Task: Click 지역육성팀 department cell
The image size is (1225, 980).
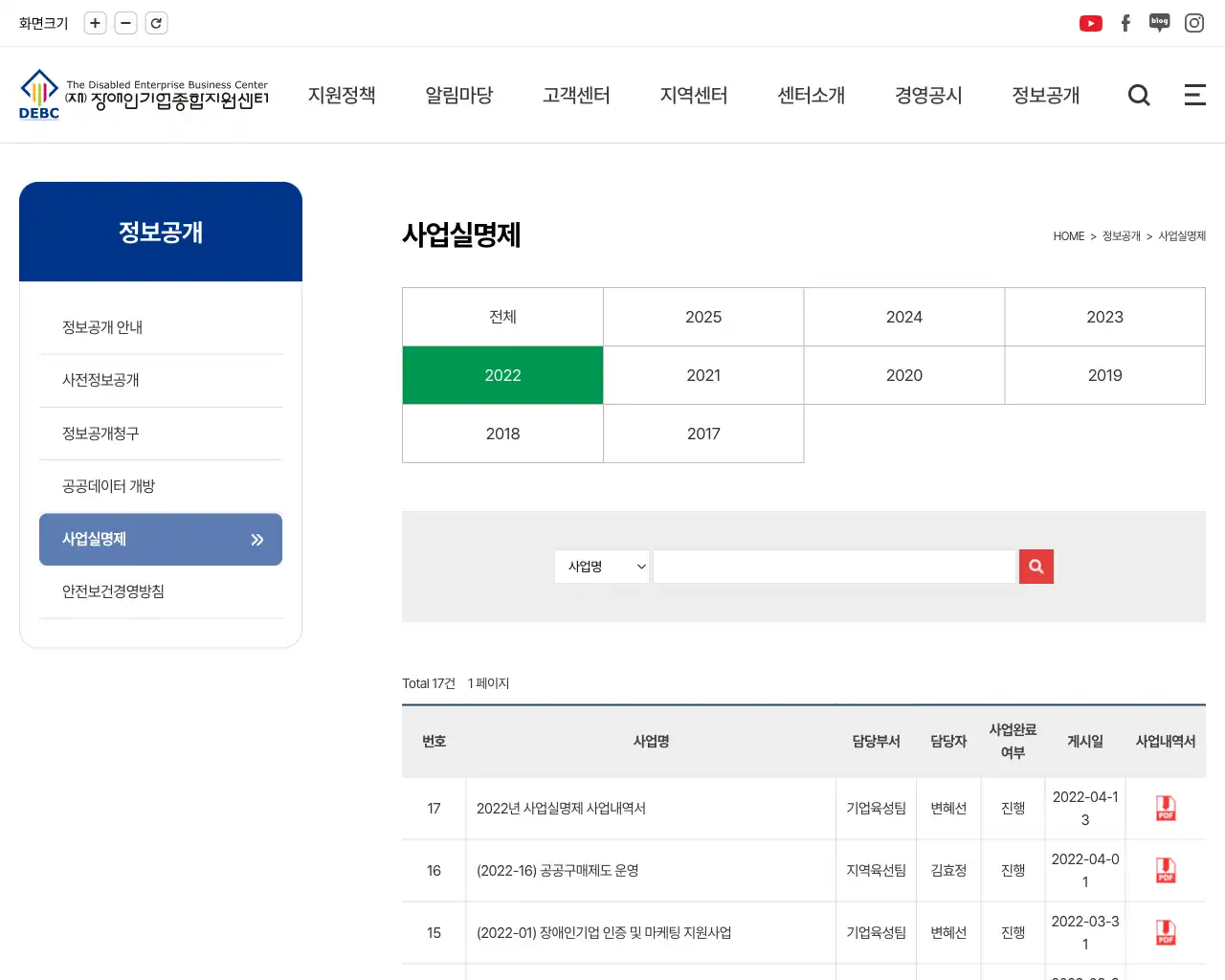Action: [x=876, y=871]
